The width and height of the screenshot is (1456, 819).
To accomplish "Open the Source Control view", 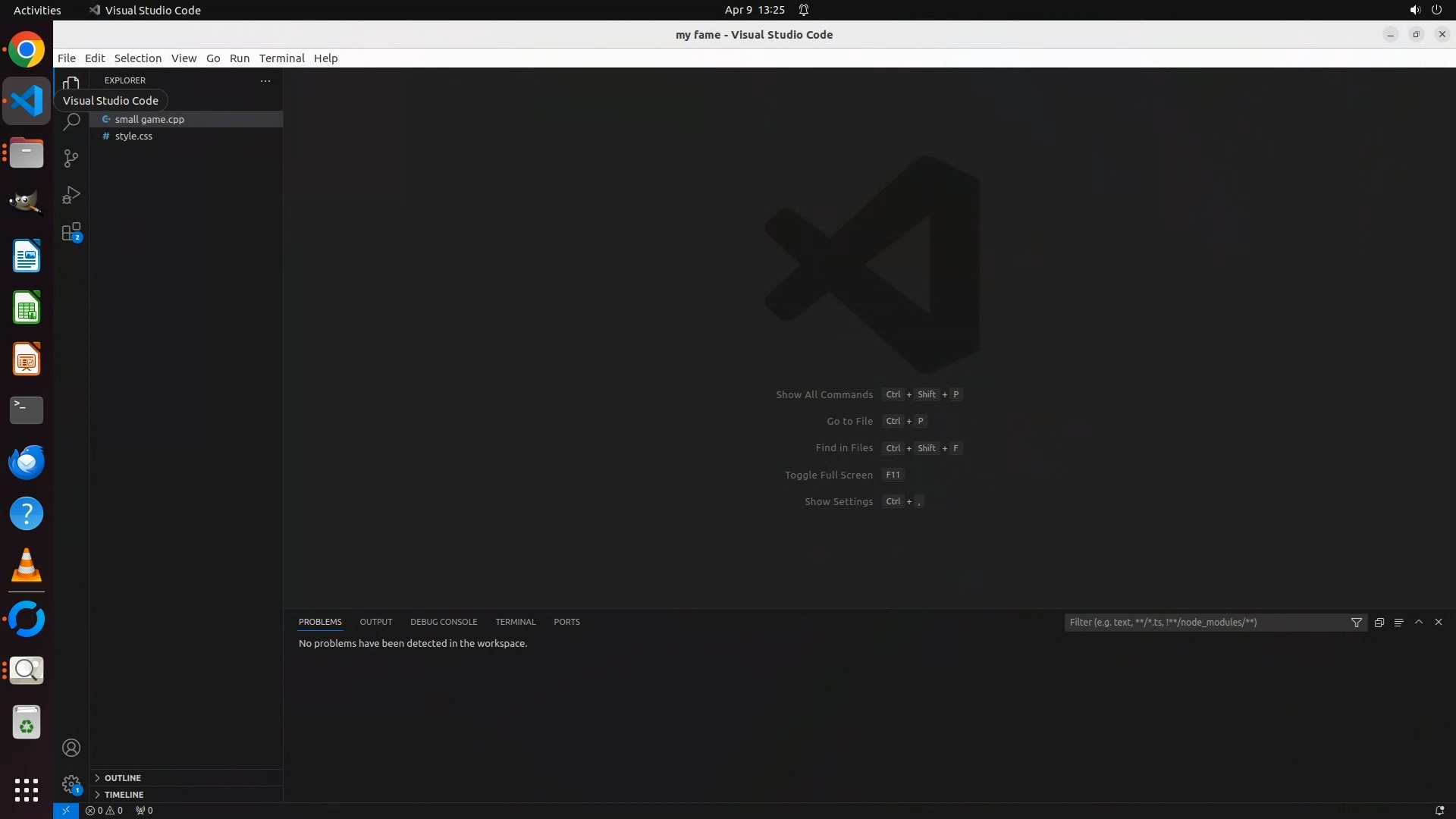I will click(x=71, y=158).
